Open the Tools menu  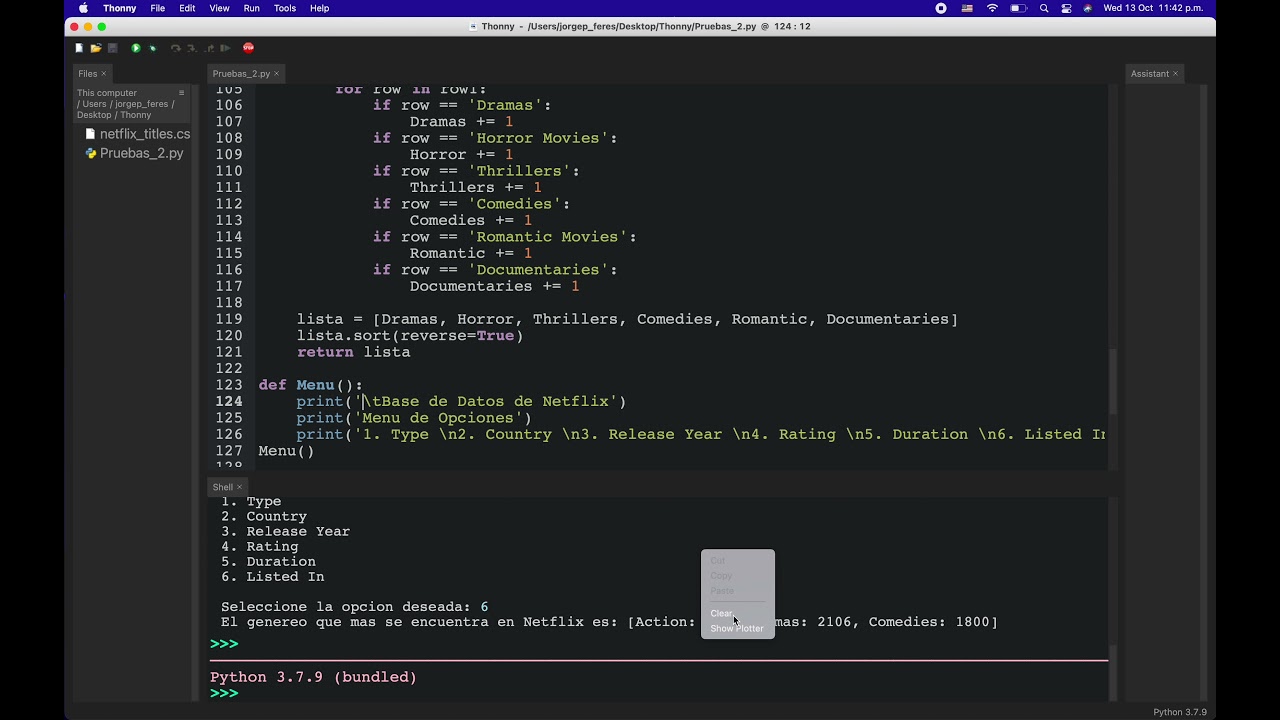click(x=285, y=8)
